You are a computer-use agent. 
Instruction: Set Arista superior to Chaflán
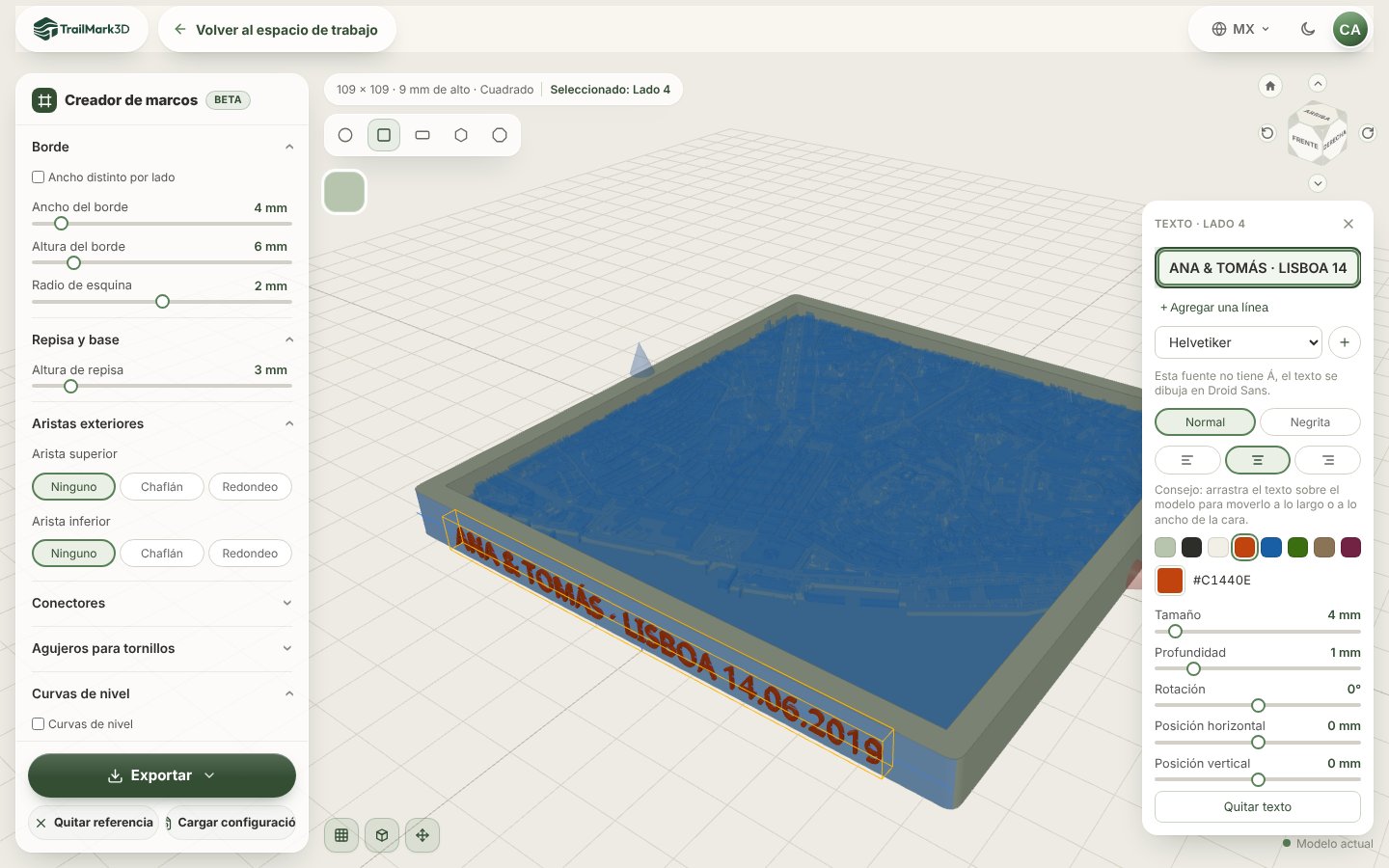click(x=162, y=487)
